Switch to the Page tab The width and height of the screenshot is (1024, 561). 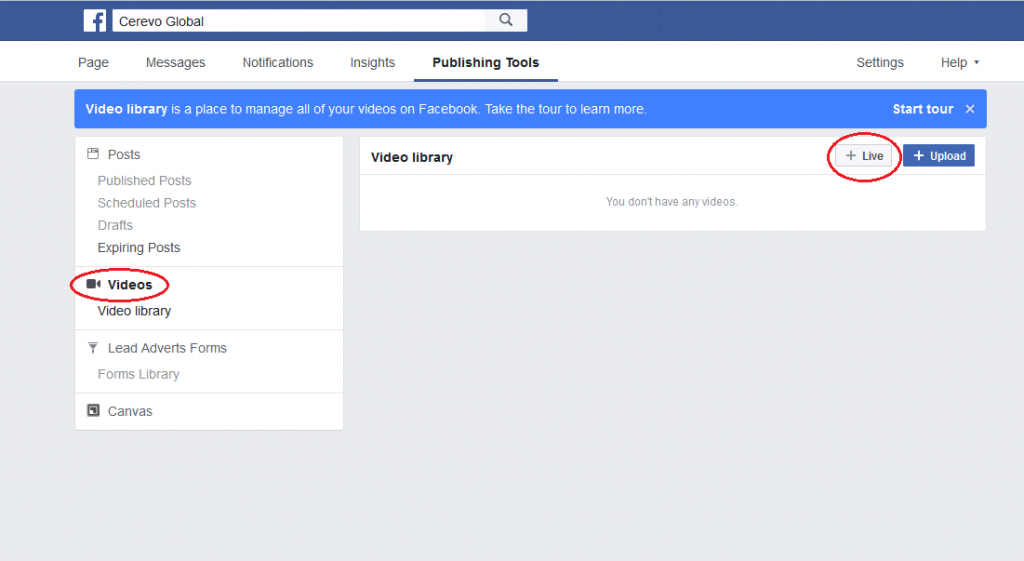click(x=93, y=63)
